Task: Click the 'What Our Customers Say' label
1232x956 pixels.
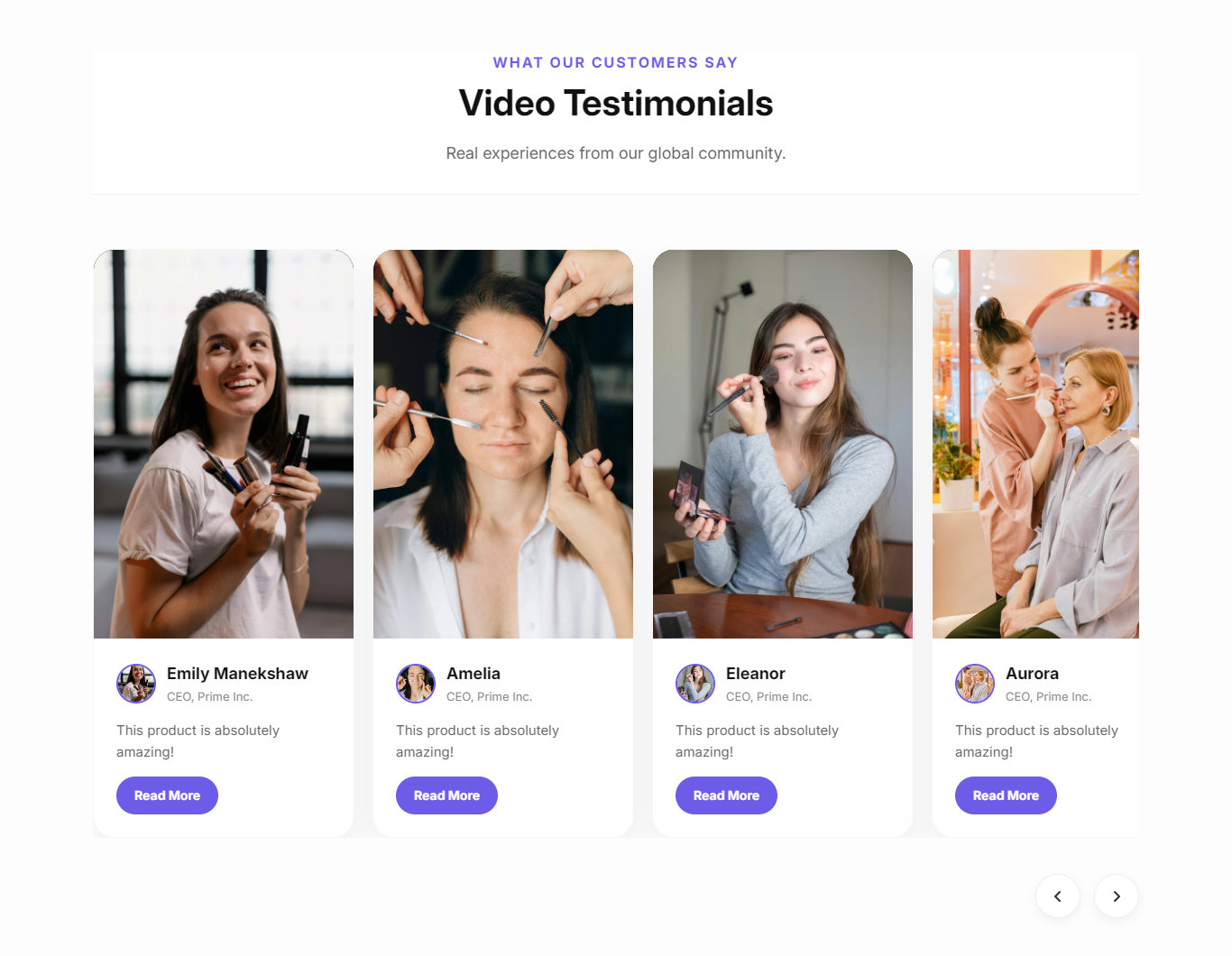Action: pyautogui.click(x=616, y=62)
